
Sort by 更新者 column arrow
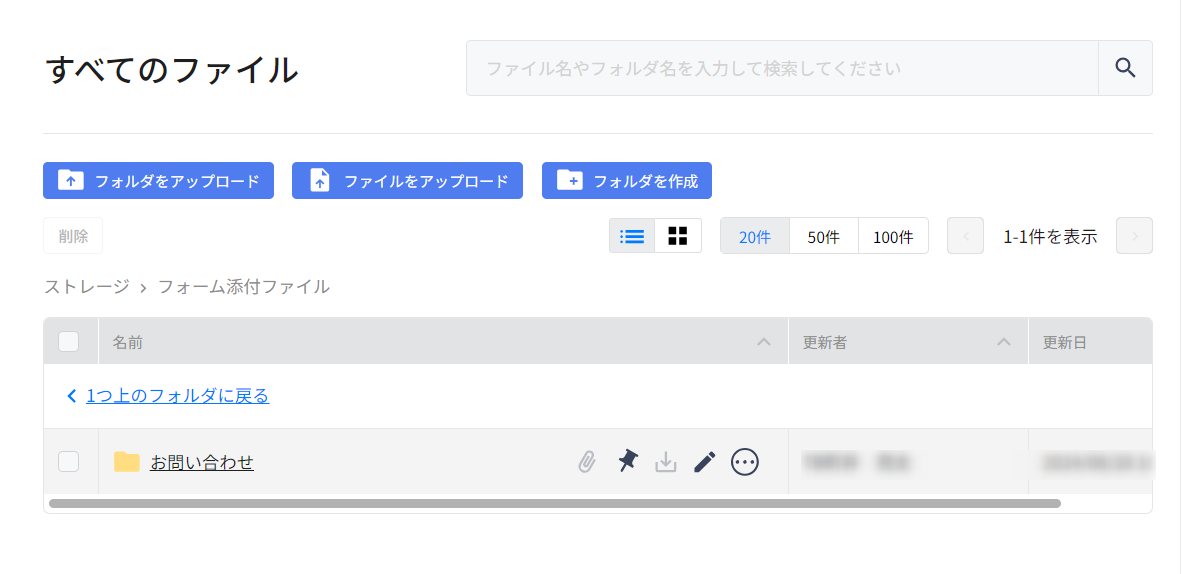(1003, 342)
